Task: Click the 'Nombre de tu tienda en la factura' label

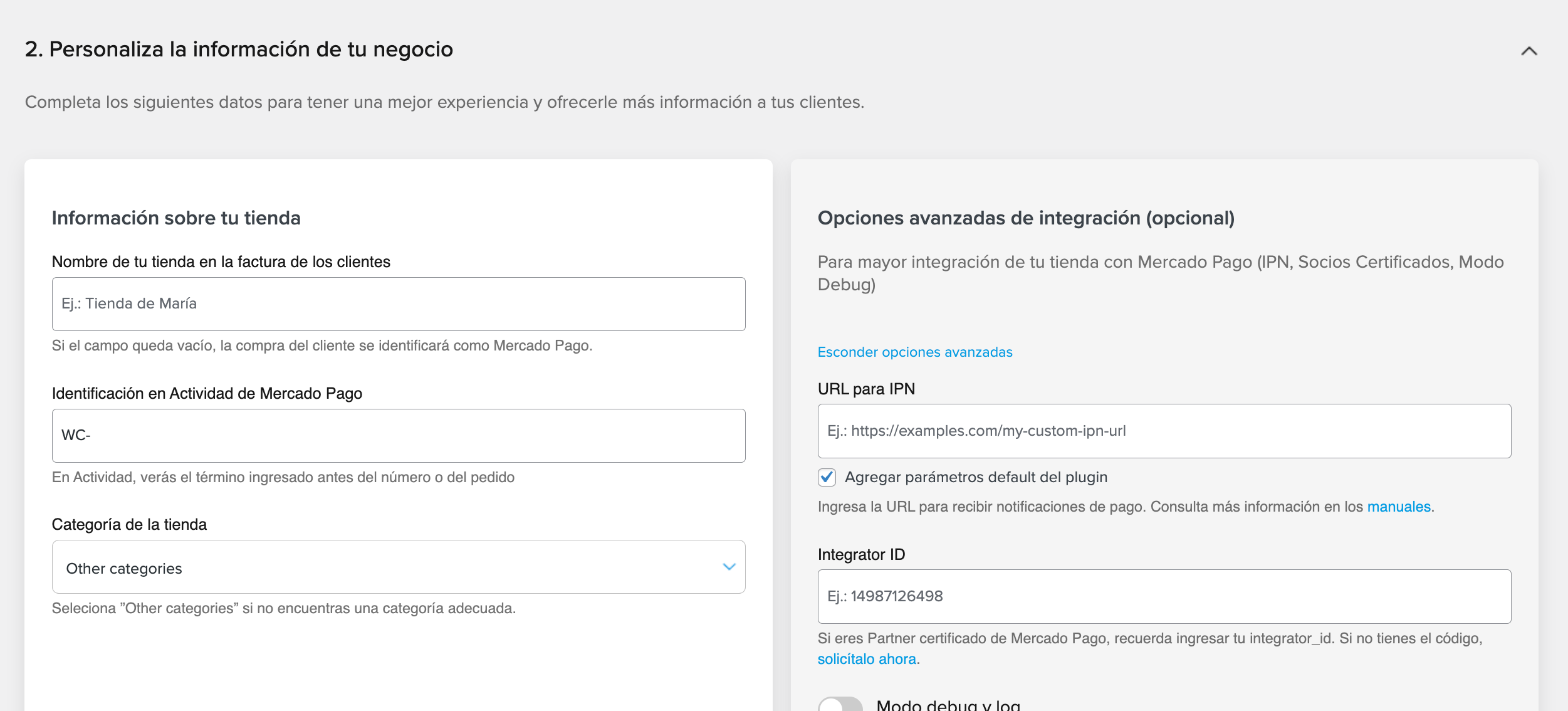Action: coord(221,261)
